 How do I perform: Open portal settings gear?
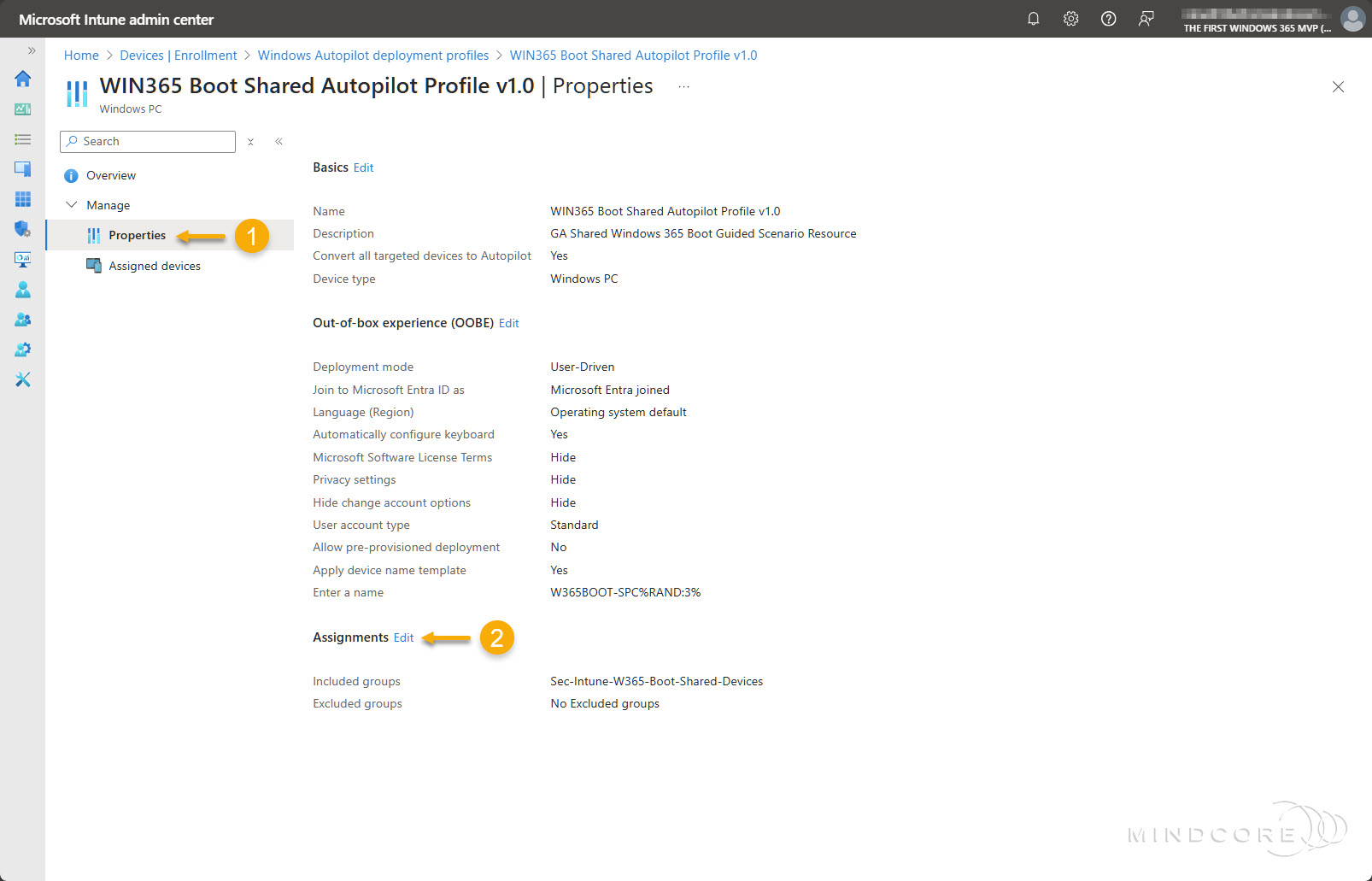pos(1070,19)
